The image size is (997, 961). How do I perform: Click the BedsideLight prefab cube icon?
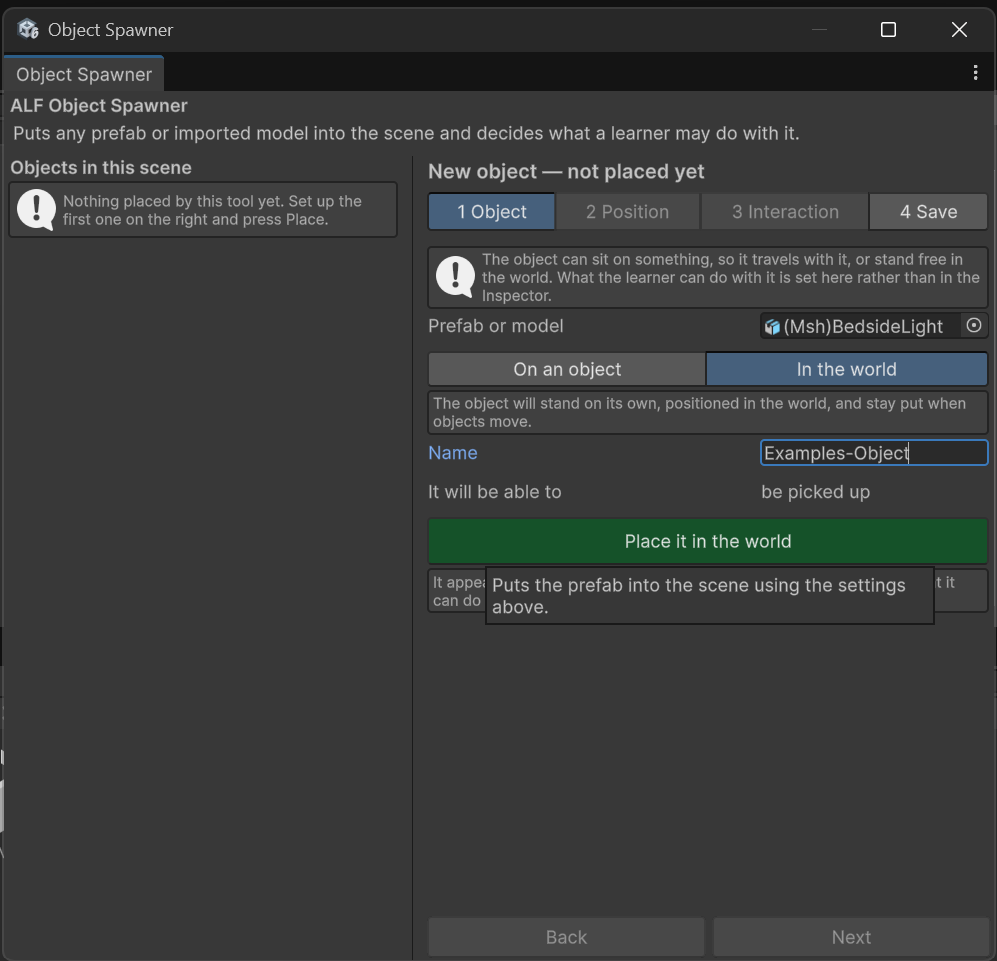(x=772, y=327)
